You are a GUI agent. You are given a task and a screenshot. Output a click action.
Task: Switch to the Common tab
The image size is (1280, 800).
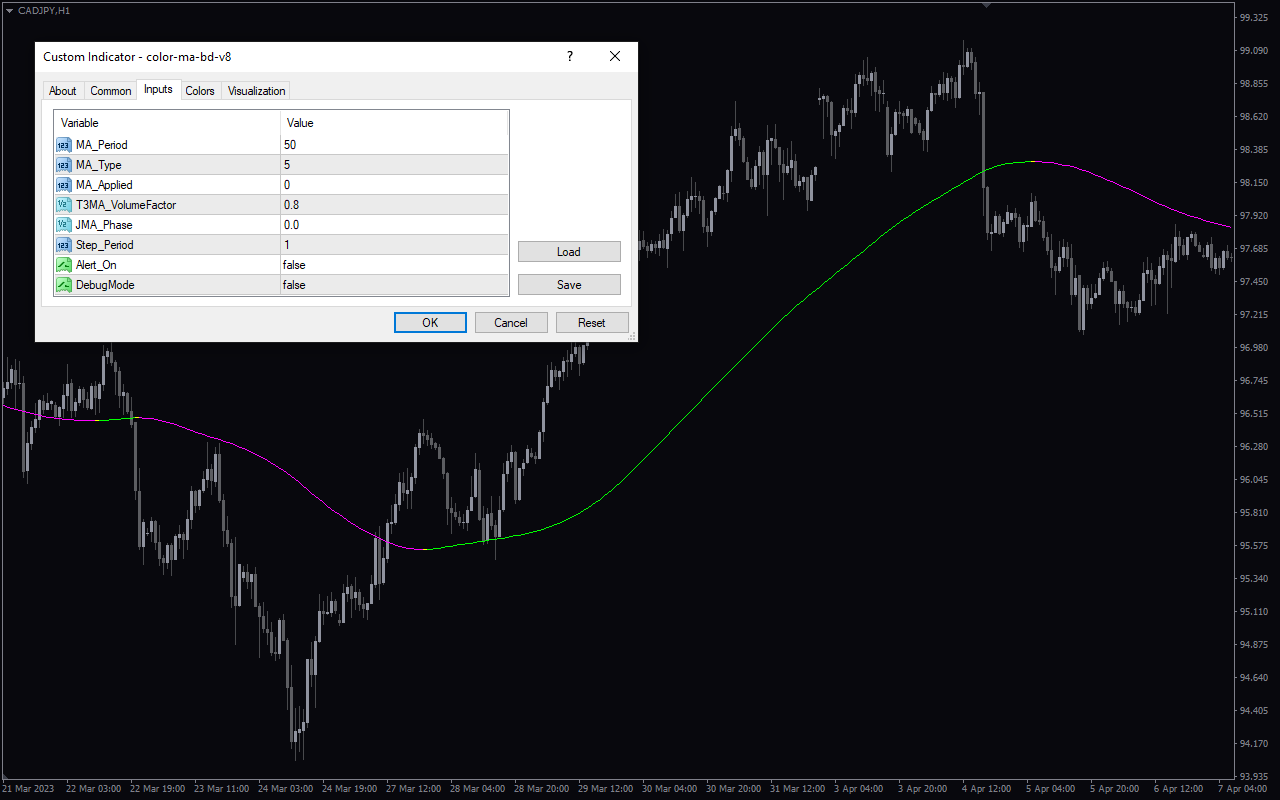pos(111,91)
